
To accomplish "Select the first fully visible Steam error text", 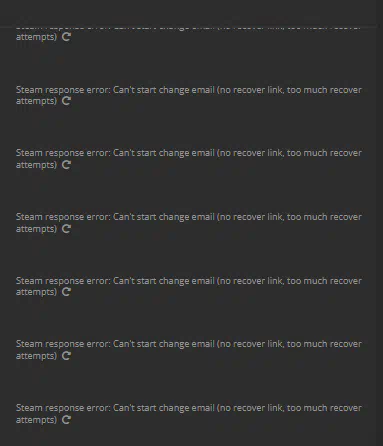I will 189,95.
